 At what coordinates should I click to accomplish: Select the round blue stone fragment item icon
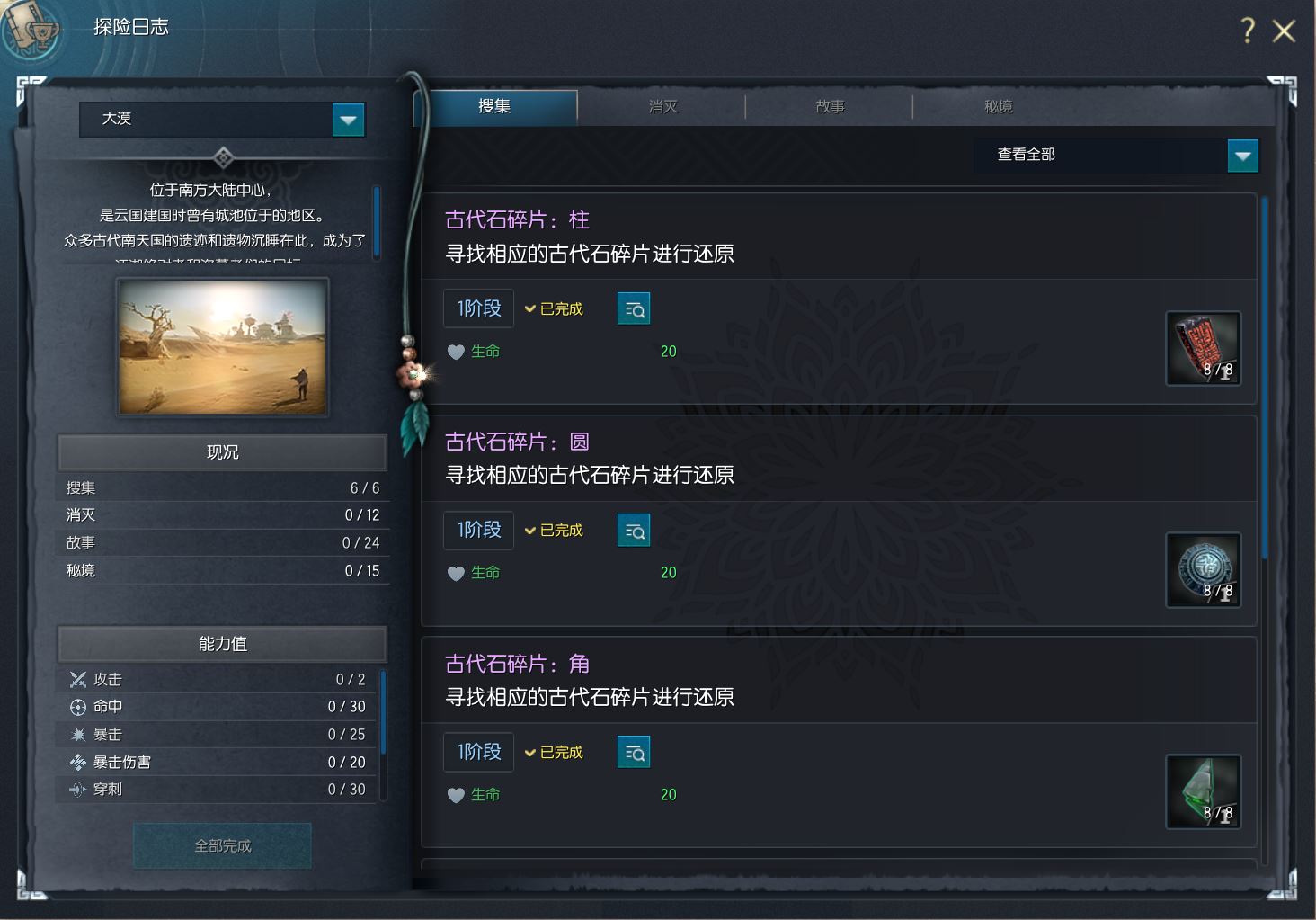point(1204,569)
